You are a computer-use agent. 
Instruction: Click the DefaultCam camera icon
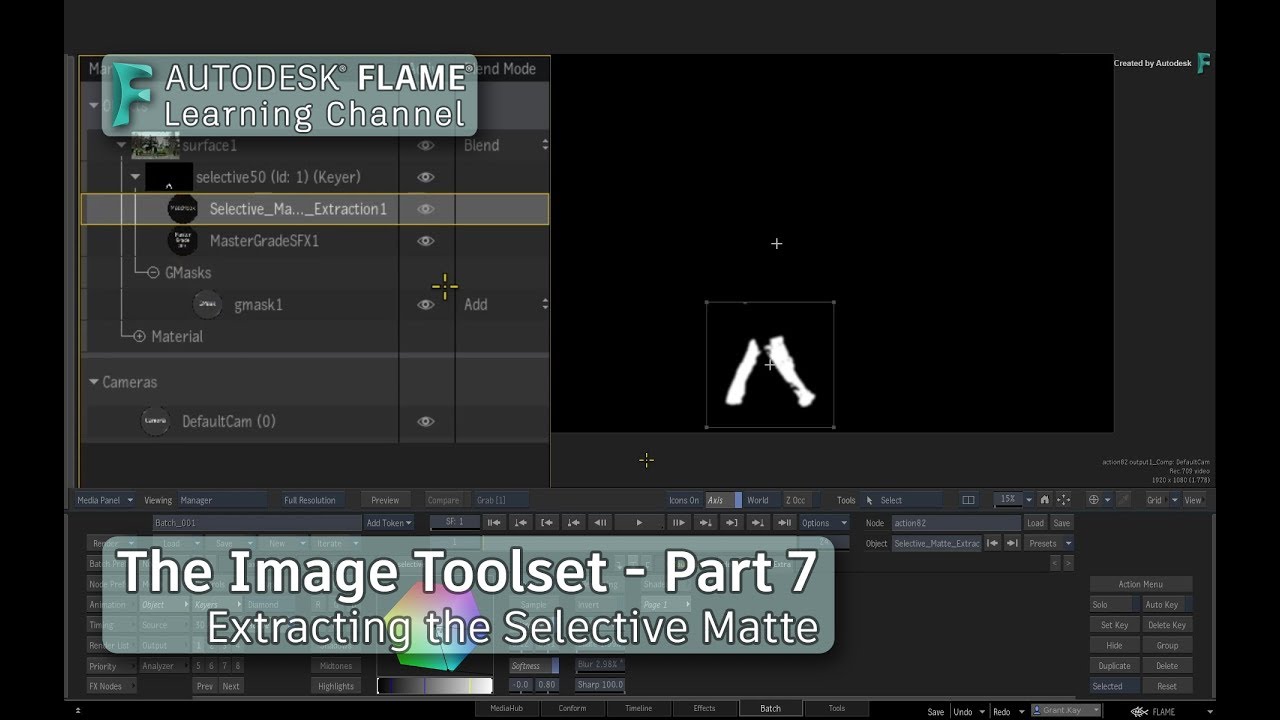[155, 421]
